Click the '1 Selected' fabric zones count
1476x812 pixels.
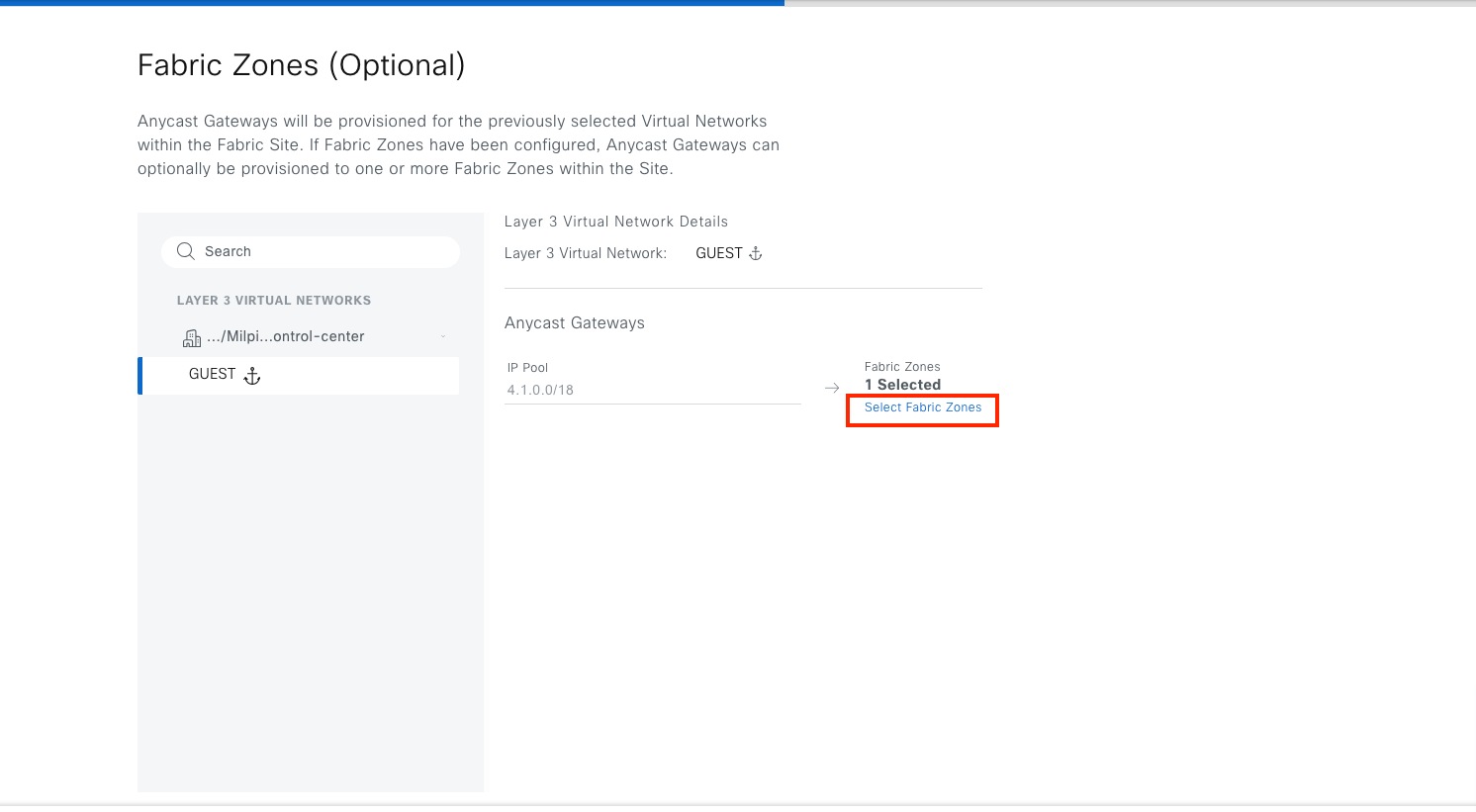coord(902,385)
